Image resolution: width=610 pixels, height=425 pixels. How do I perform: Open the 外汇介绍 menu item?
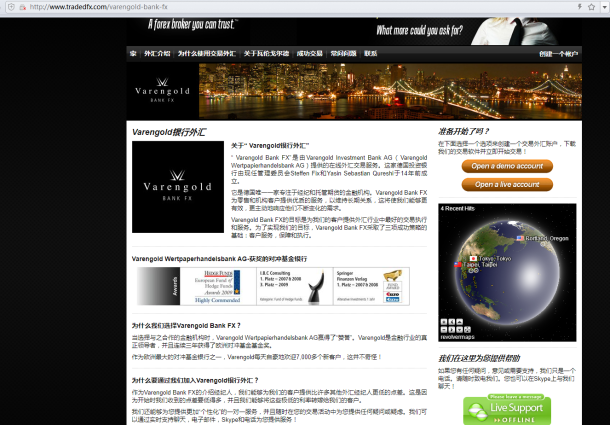157,53
